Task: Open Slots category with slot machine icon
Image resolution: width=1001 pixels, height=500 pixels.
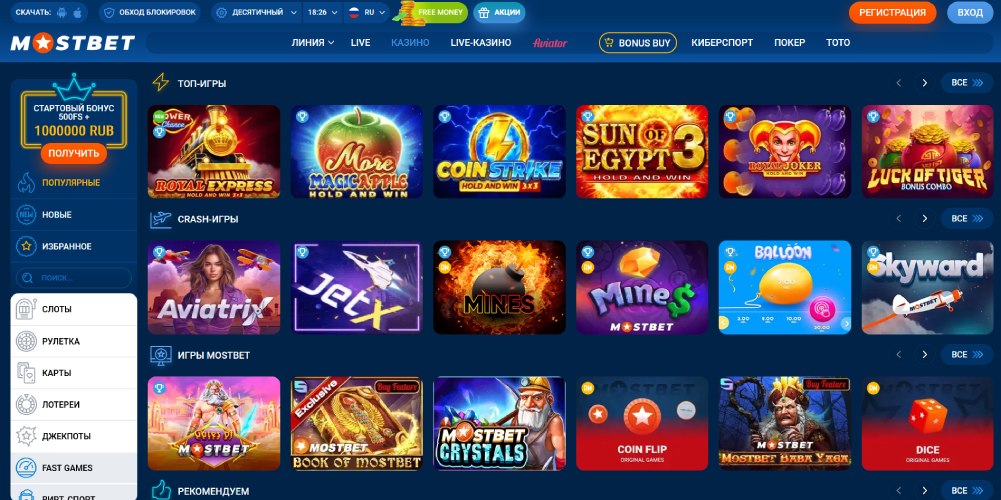Action: click(74, 309)
